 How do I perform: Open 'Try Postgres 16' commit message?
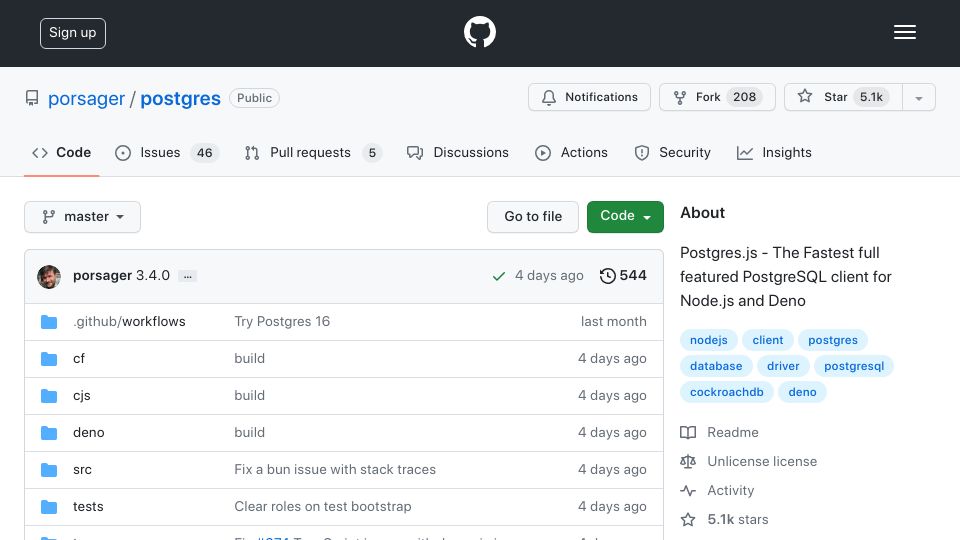(282, 322)
